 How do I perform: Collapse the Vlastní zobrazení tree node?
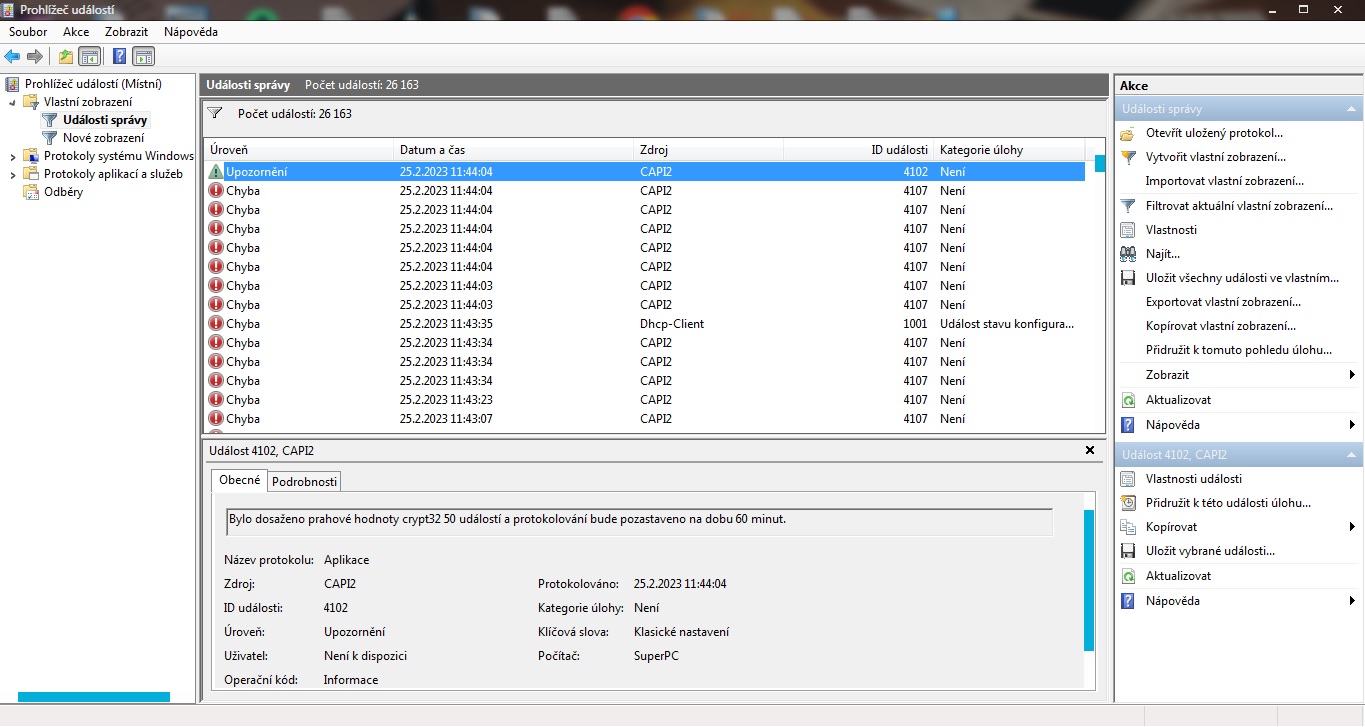tap(13, 102)
